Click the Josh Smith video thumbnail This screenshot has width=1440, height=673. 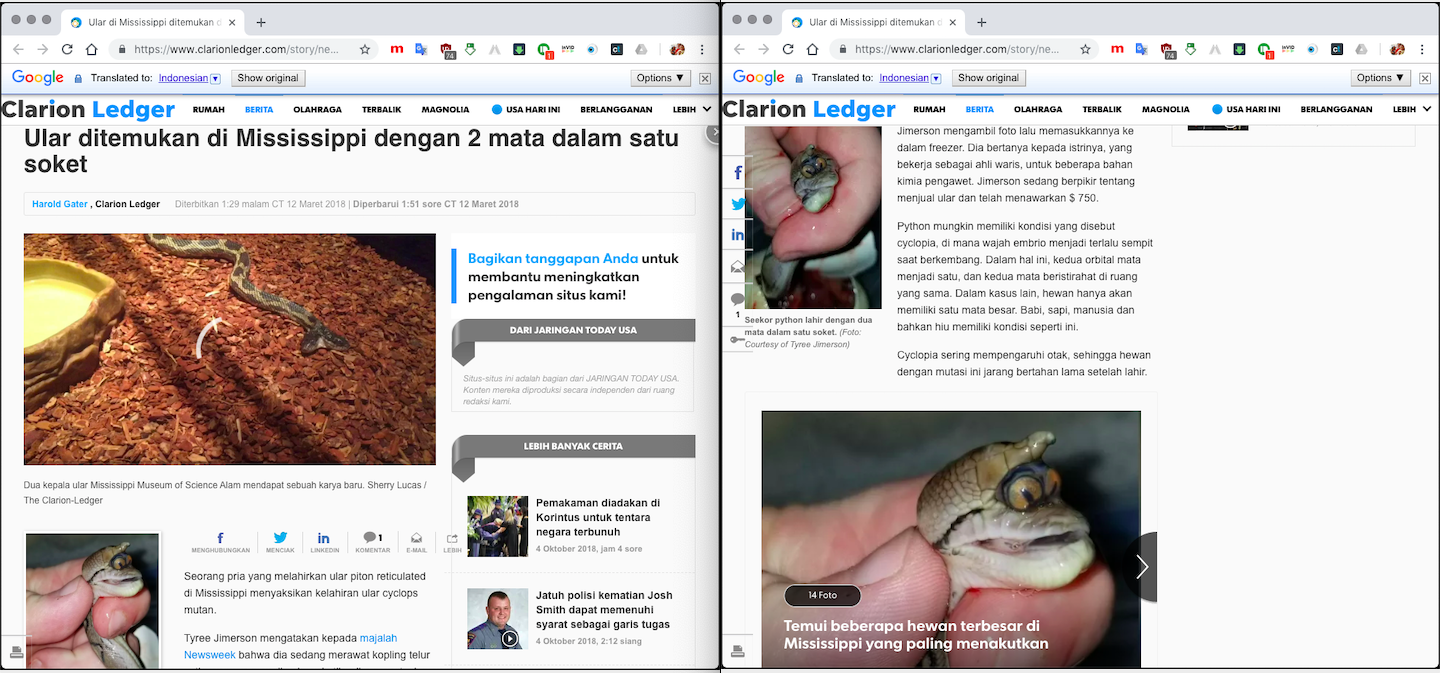pyautogui.click(x=497, y=618)
